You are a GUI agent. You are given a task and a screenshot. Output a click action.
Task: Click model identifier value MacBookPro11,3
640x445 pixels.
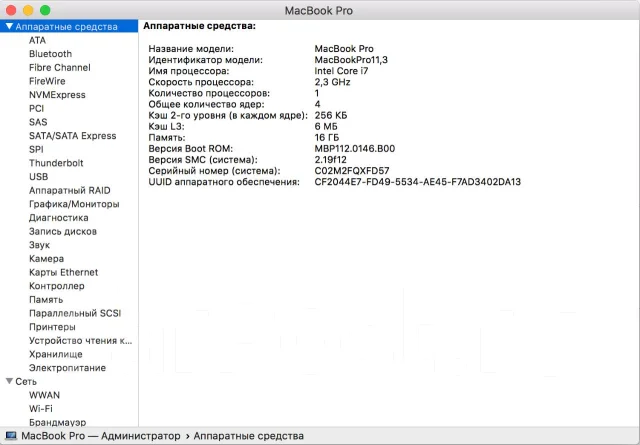351,60
